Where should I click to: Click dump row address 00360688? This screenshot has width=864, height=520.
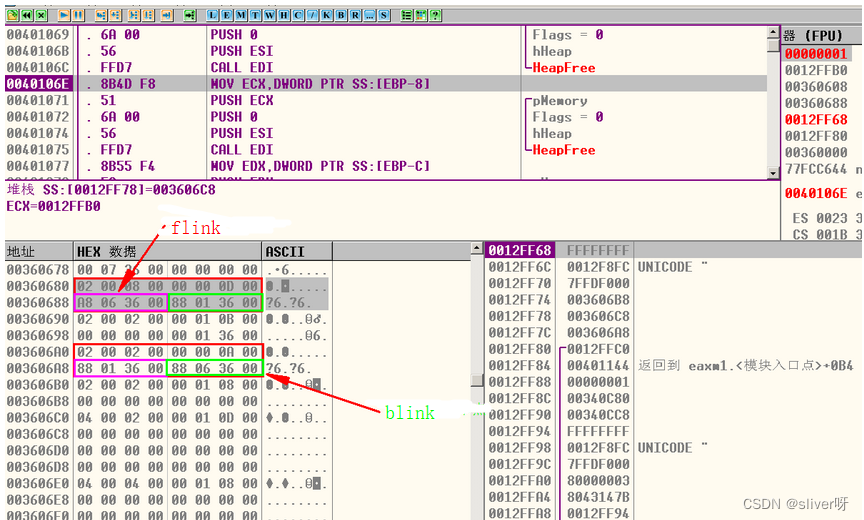point(38,302)
